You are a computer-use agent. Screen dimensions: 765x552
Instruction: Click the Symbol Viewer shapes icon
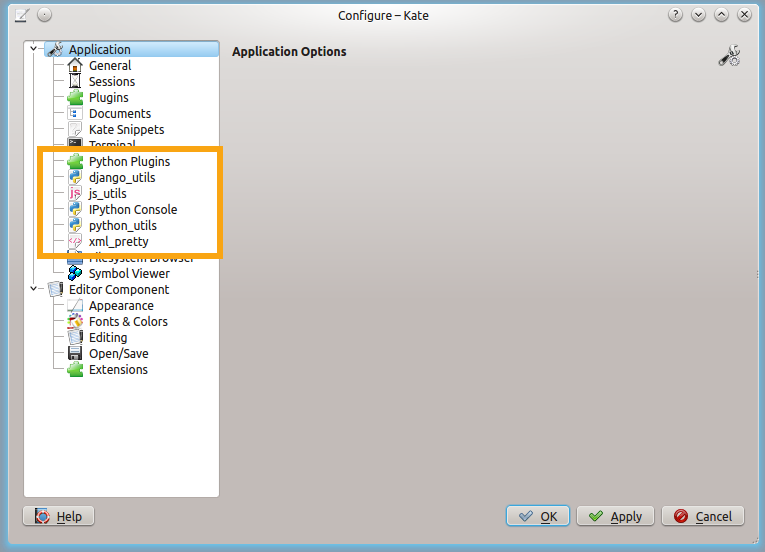[x=75, y=273]
